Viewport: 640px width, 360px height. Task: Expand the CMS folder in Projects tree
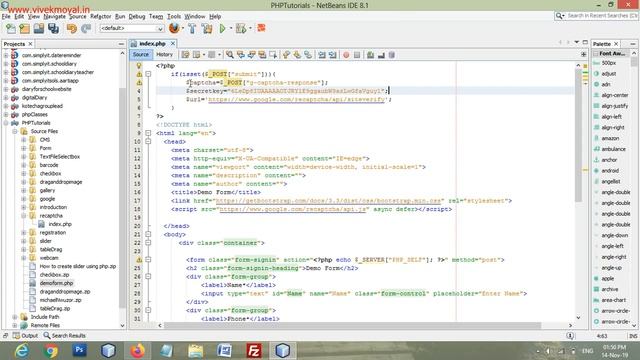pos(24,140)
